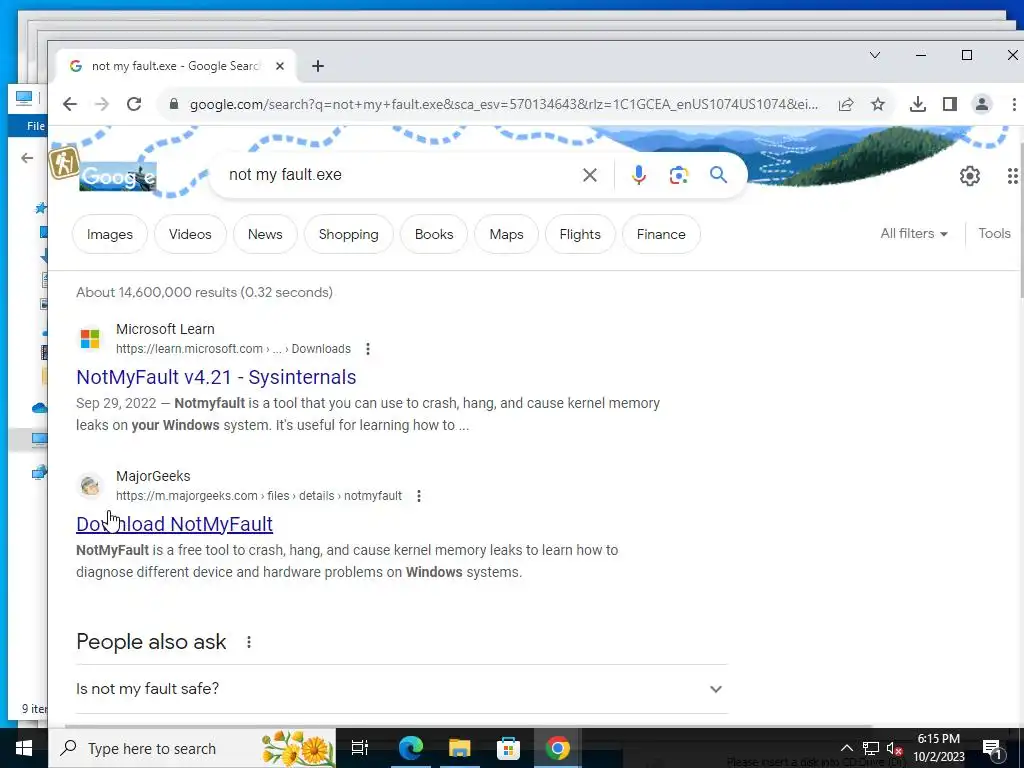Open the Windows Start menu
The width and height of the screenshot is (1024, 768).
(24, 748)
